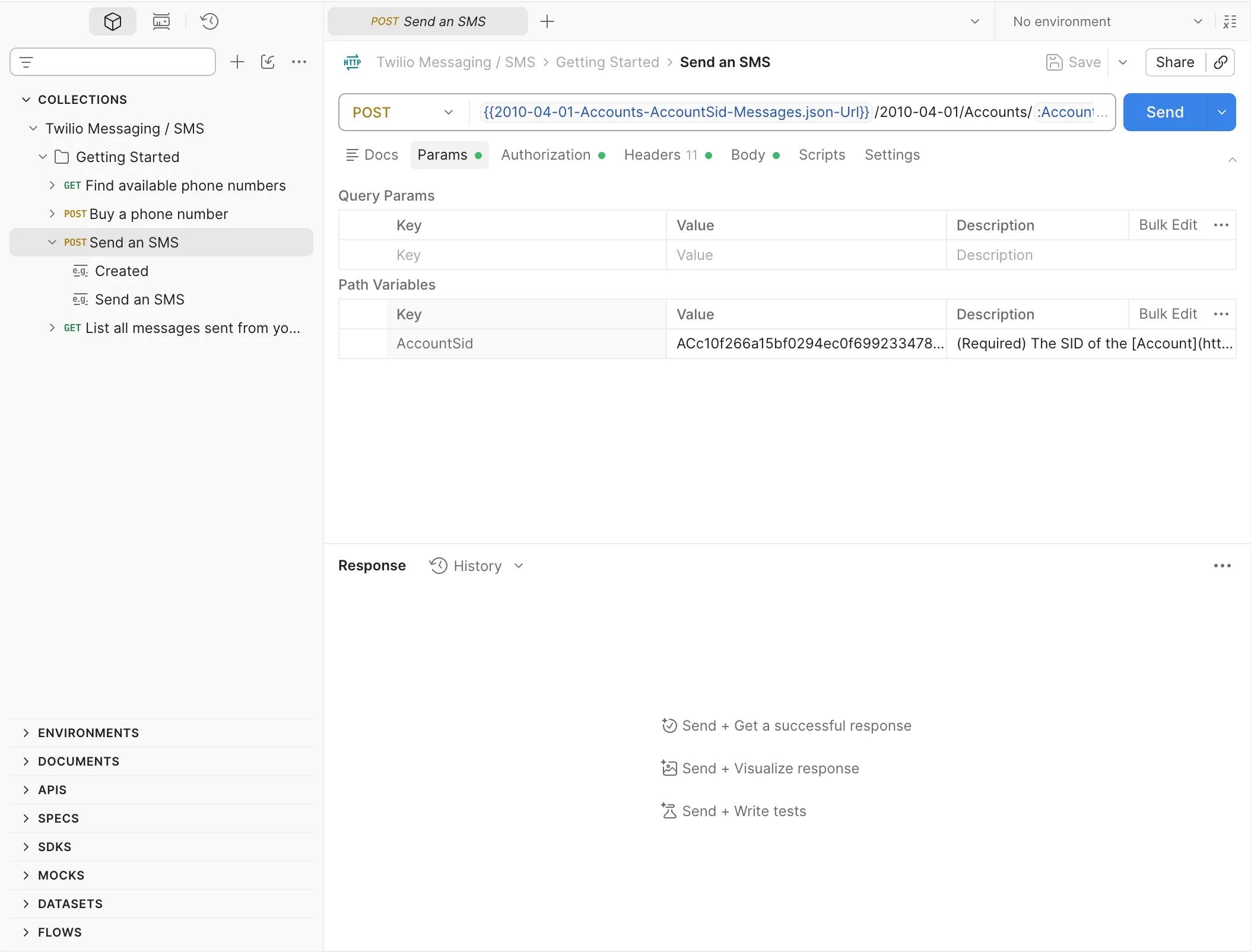This screenshot has height=952, width=1251.
Task: Open the Send an SMS example
Action: (x=139, y=300)
